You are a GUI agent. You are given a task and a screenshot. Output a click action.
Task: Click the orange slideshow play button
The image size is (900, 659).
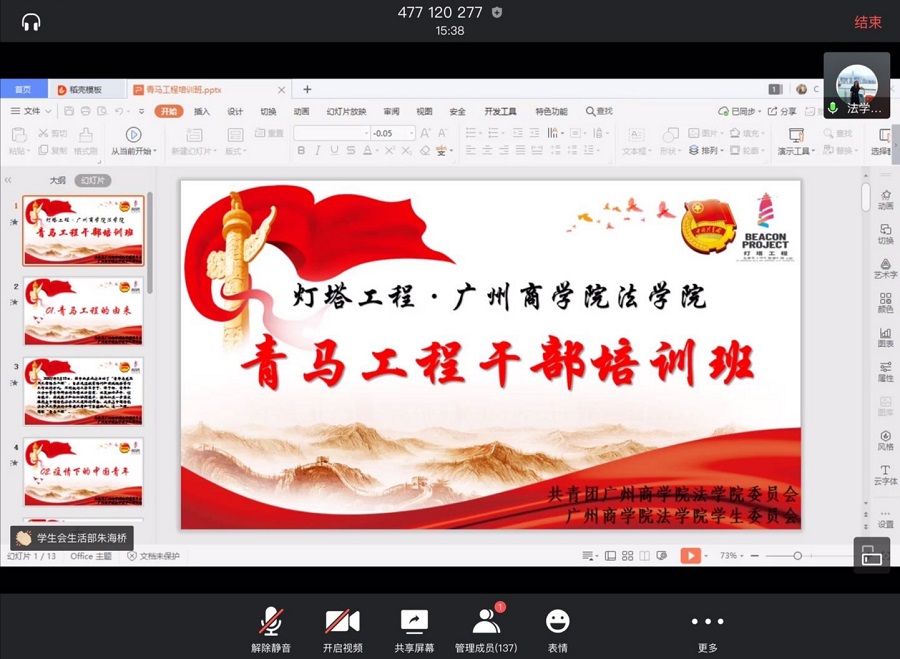[690, 556]
